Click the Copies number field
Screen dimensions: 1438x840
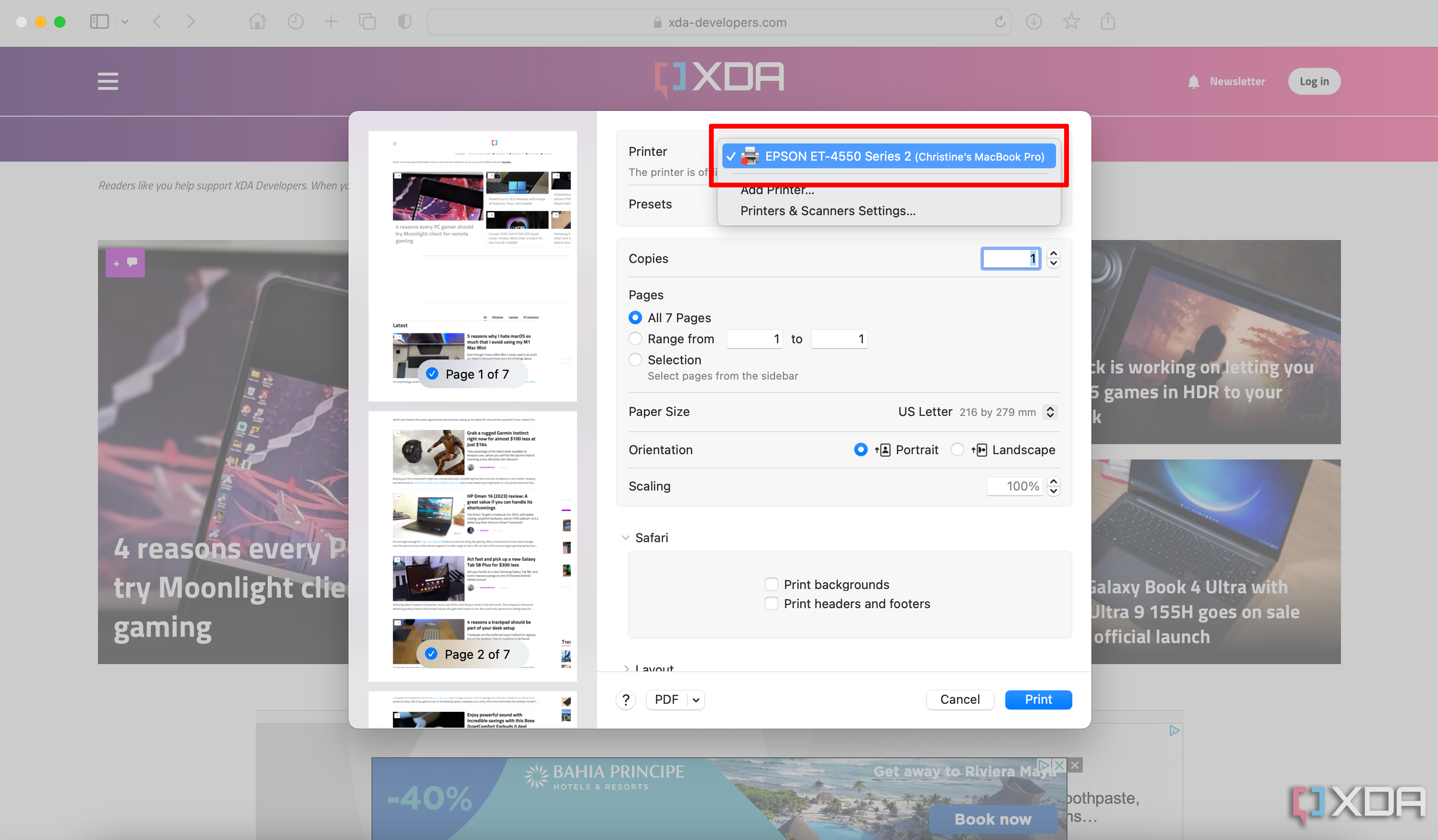(x=1010, y=259)
